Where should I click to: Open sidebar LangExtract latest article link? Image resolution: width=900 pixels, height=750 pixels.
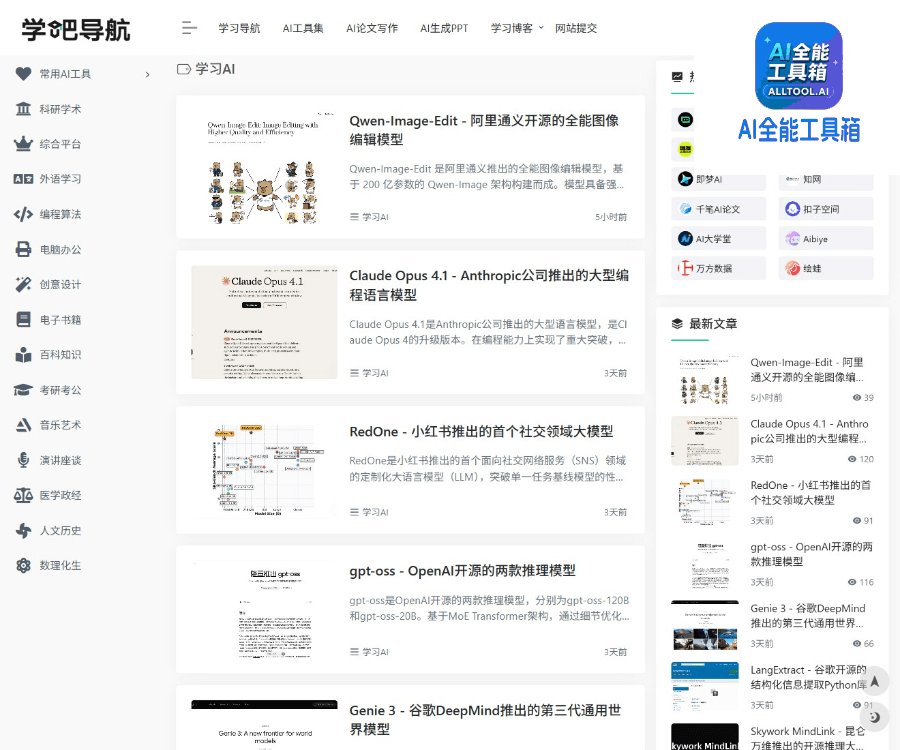tap(809, 677)
